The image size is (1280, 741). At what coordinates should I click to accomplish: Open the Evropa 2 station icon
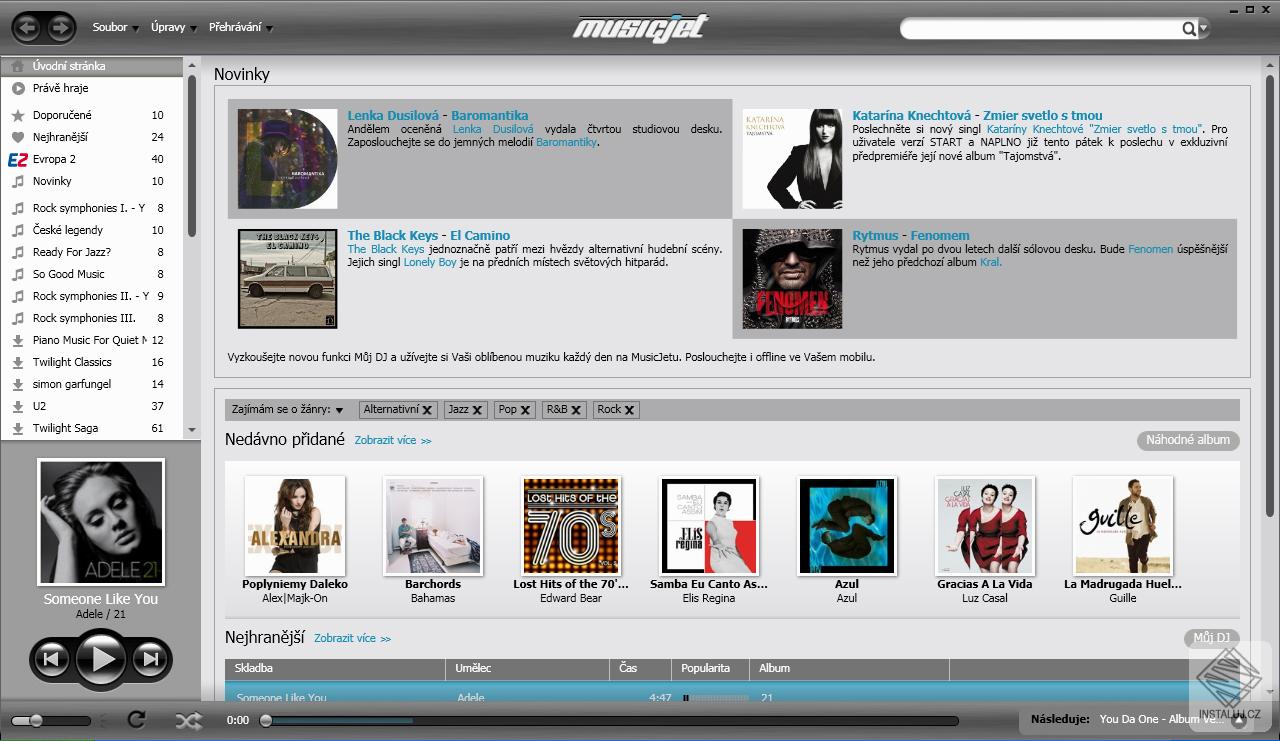16,159
